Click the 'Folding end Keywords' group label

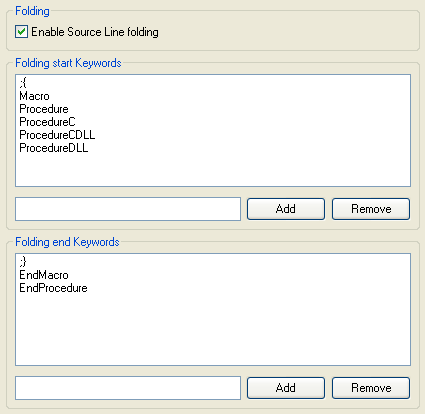pyautogui.click(x=67, y=242)
